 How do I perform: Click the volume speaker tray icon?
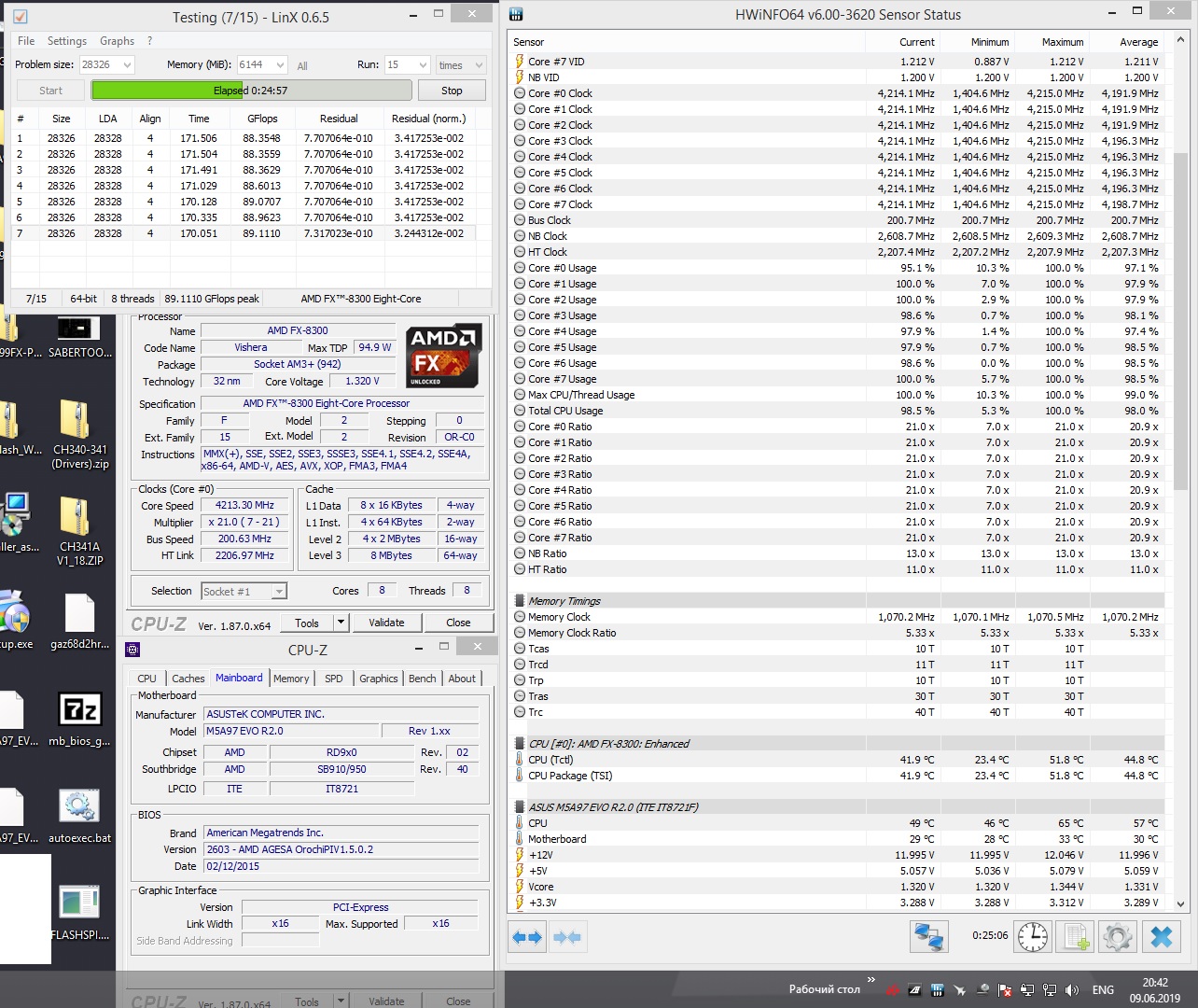1072,990
